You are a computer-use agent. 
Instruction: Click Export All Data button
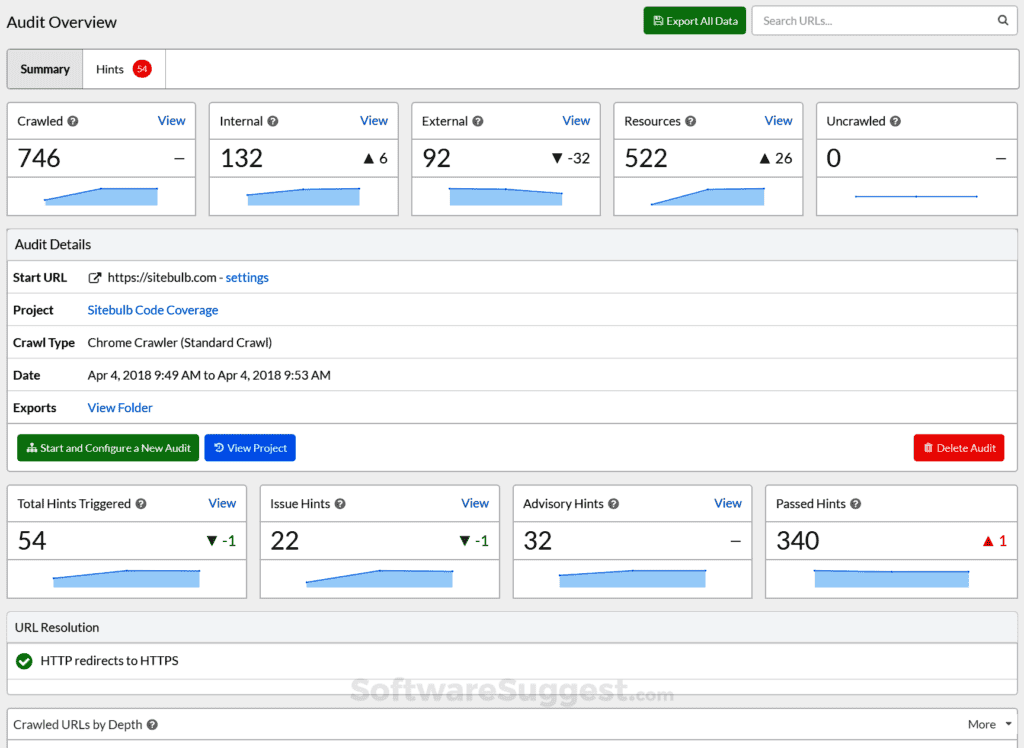[695, 21]
